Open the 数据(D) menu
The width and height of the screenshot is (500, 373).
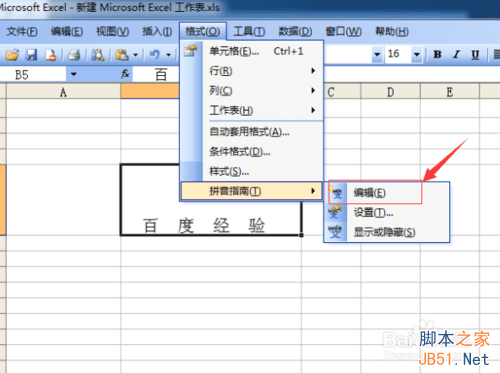pos(295,32)
